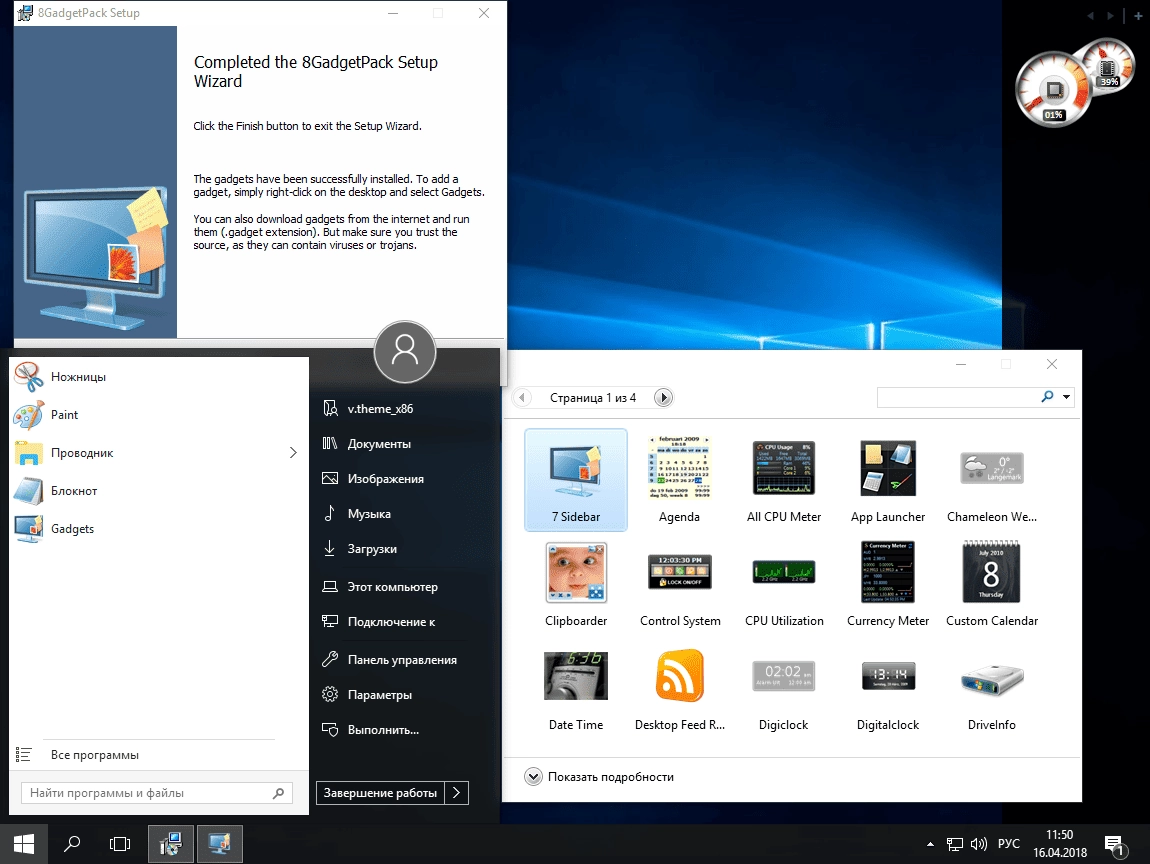Click the gadget gallery search field

click(x=958, y=397)
